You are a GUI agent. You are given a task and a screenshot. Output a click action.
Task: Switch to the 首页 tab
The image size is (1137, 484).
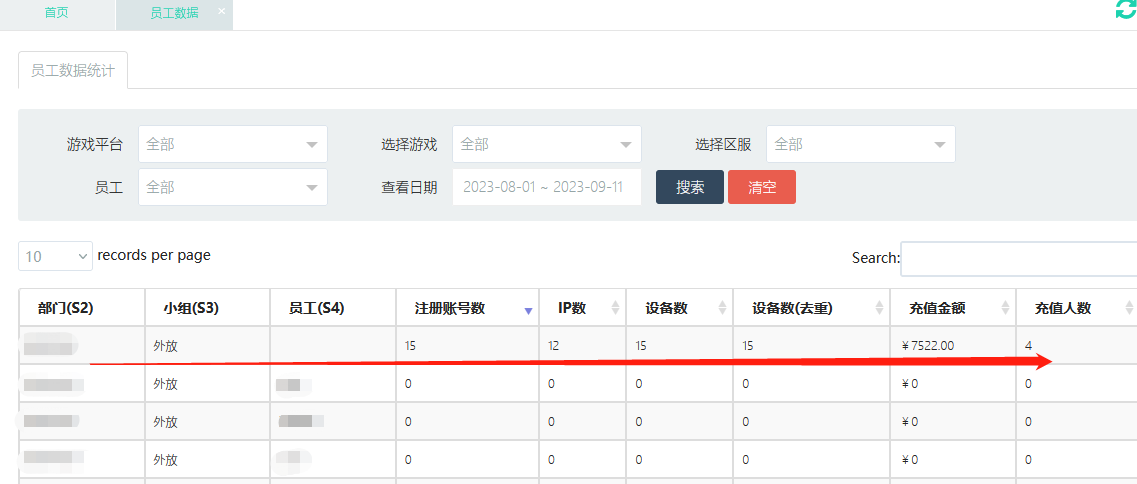coord(57,14)
